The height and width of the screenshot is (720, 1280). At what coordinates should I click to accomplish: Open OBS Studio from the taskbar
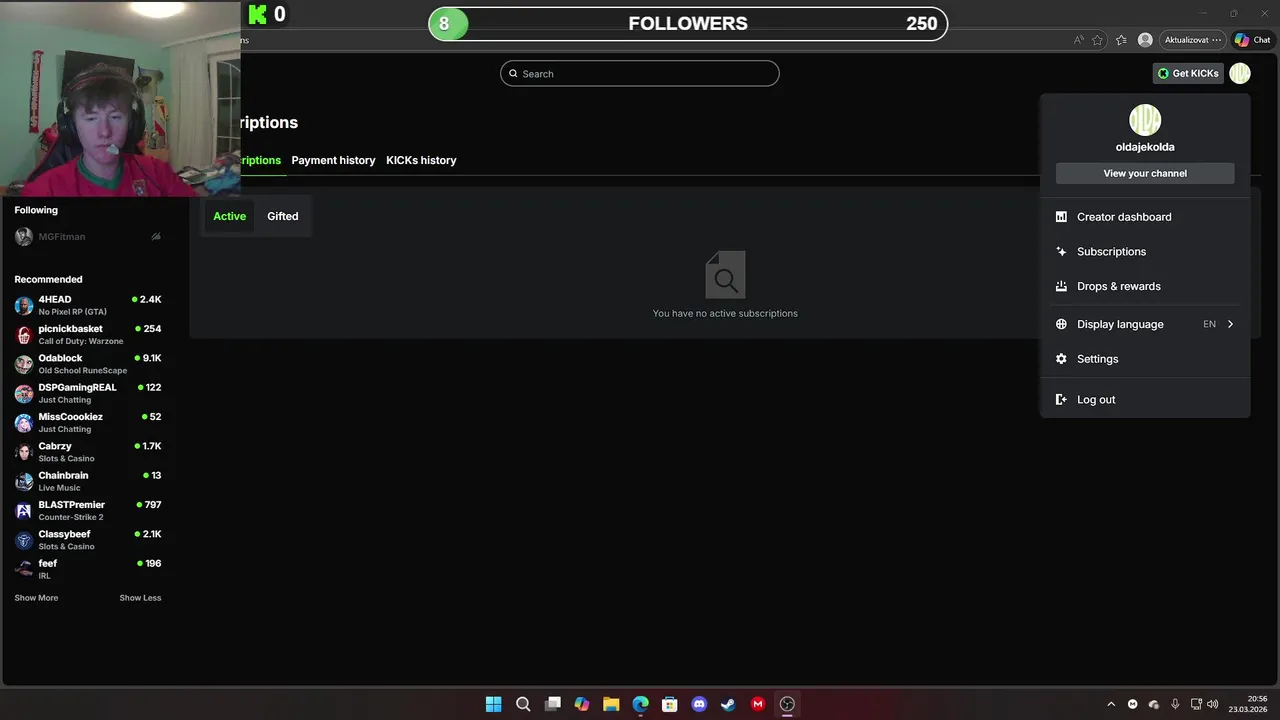coord(787,704)
